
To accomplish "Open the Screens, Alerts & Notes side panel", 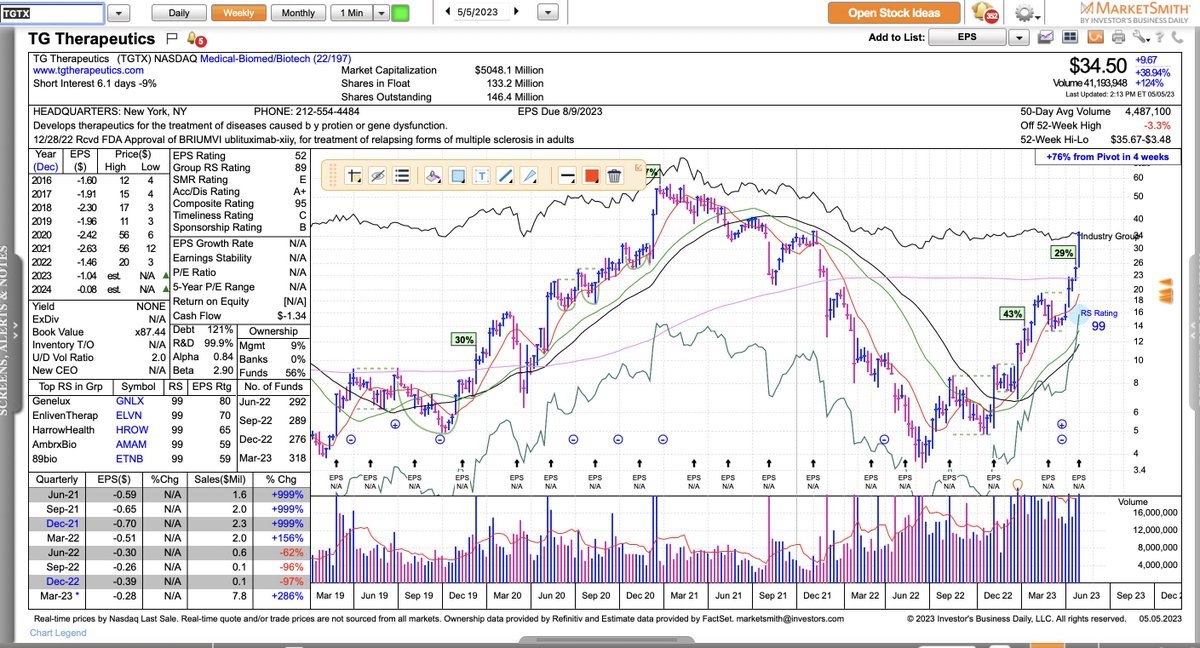I will 13,331.
